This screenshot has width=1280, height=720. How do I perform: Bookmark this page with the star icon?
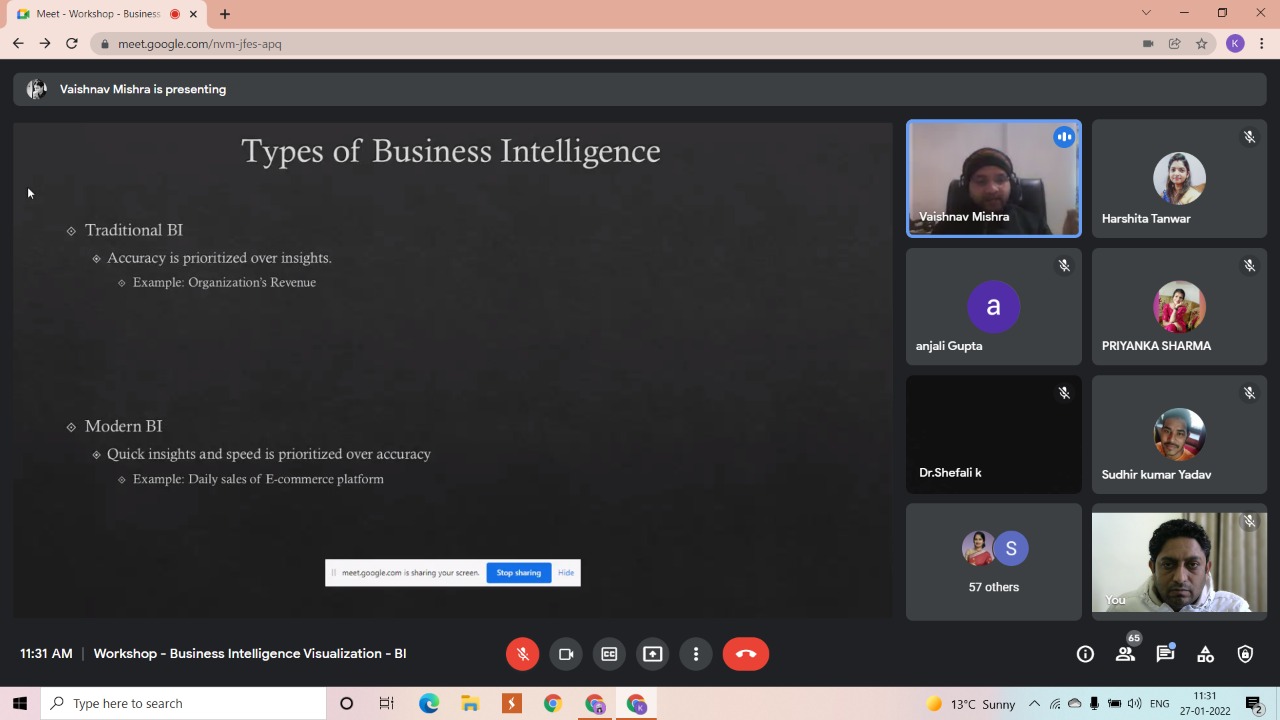click(1202, 44)
